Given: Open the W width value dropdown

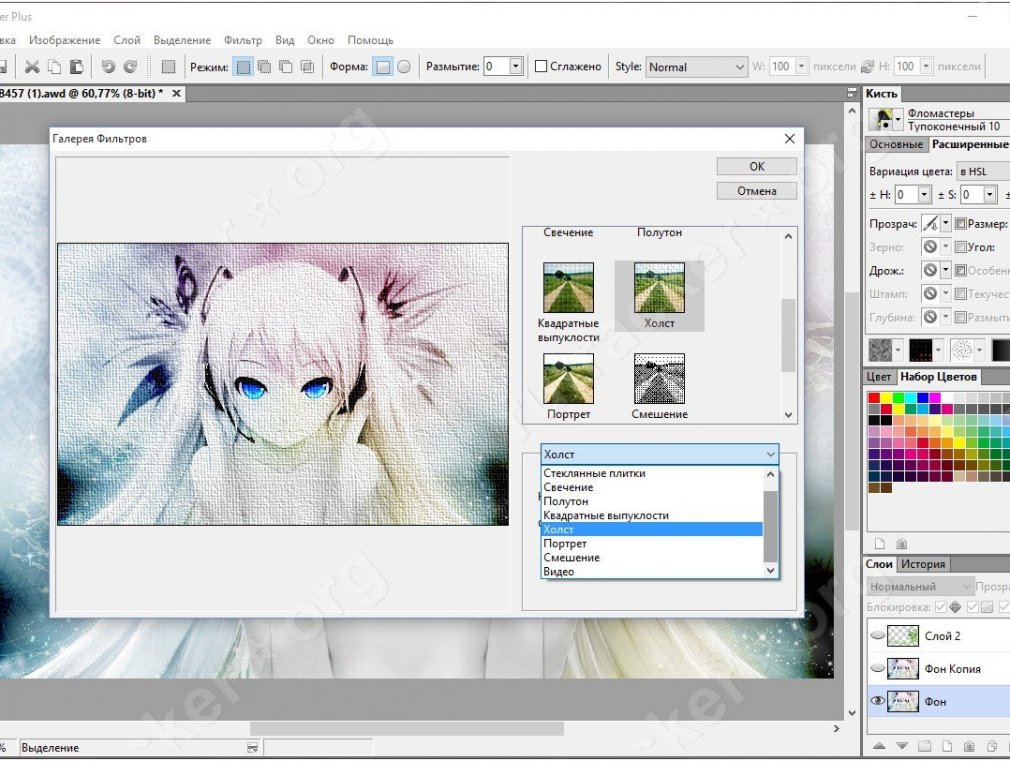Looking at the screenshot, I should 801,66.
